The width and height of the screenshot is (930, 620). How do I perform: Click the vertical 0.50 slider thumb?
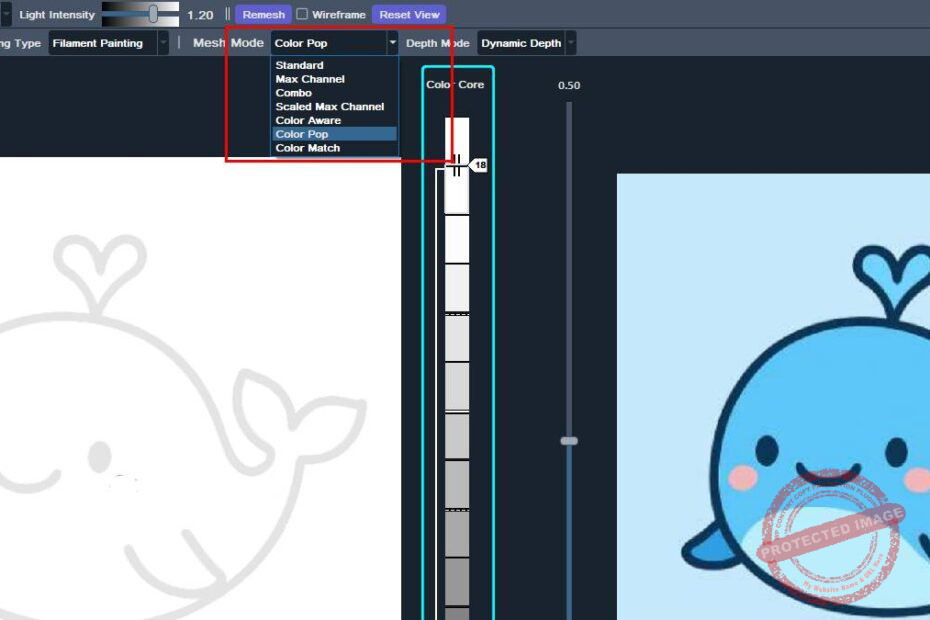[x=569, y=441]
